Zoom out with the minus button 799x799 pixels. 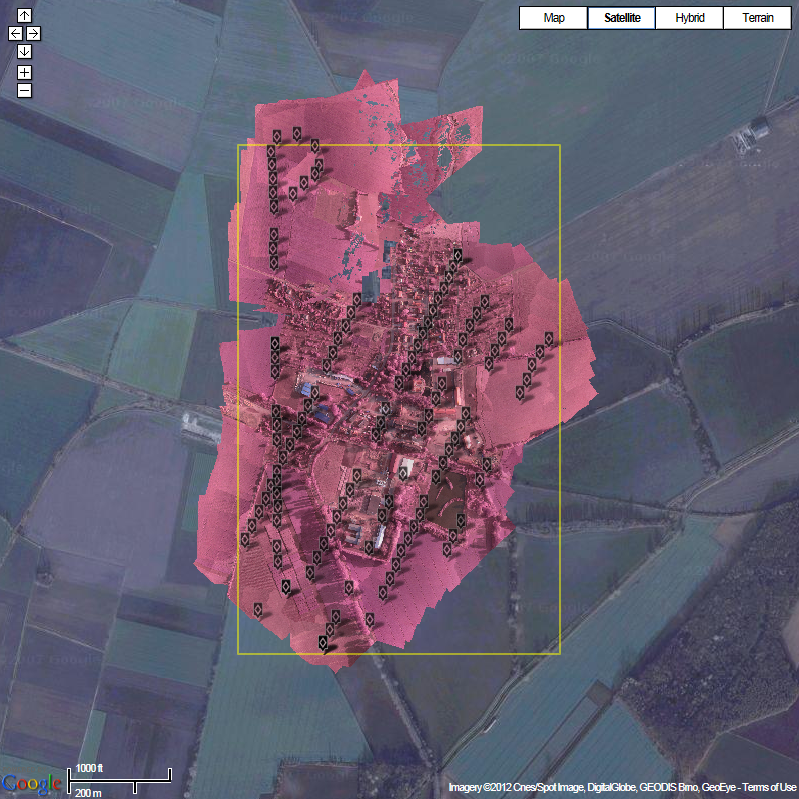pyautogui.click(x=24, y=90)
